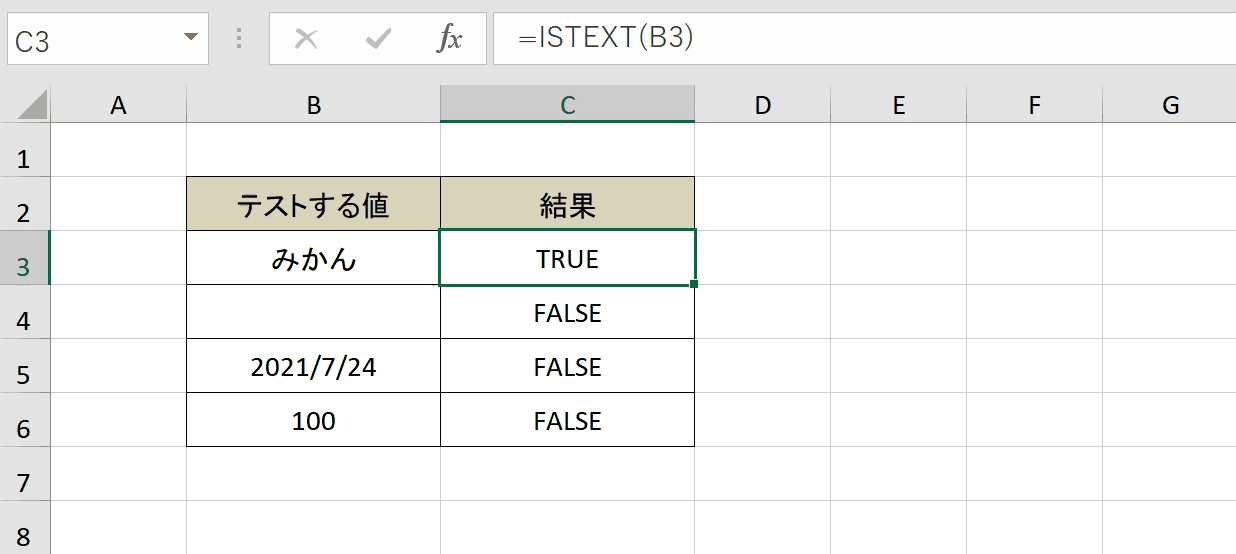Click the Name Box showing C3
The width and height of the screenshot is (1236, 554).
[108, 39]
